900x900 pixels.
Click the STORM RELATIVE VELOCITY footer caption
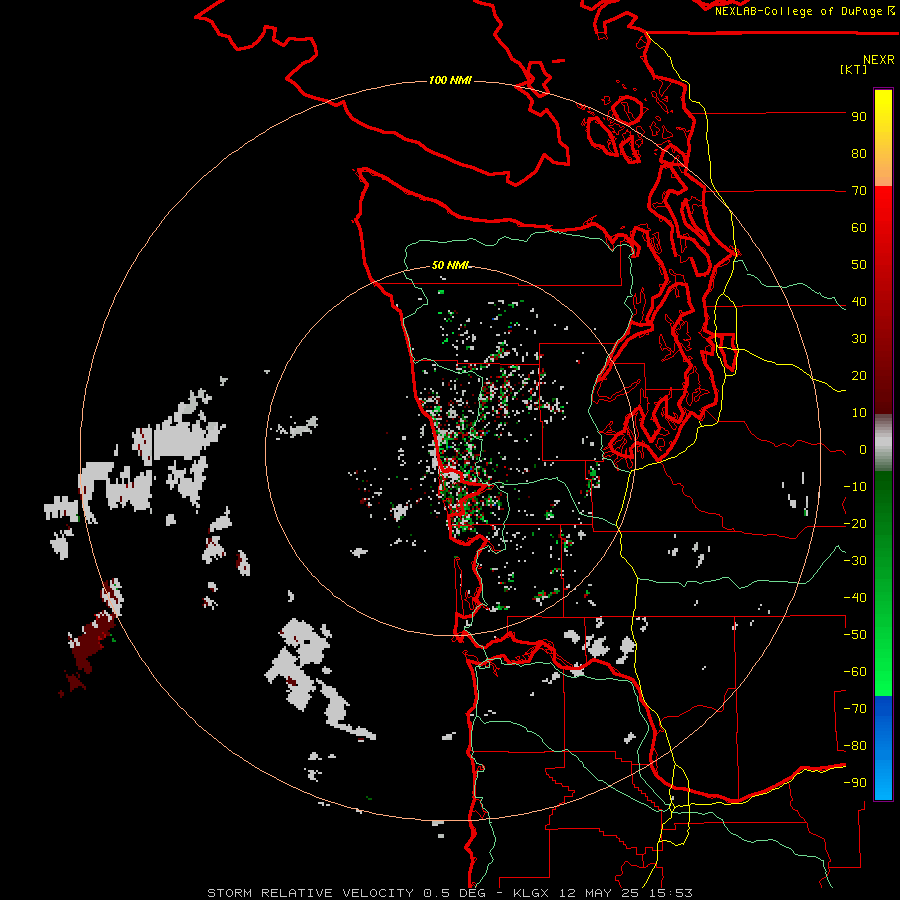click(450, 893)
